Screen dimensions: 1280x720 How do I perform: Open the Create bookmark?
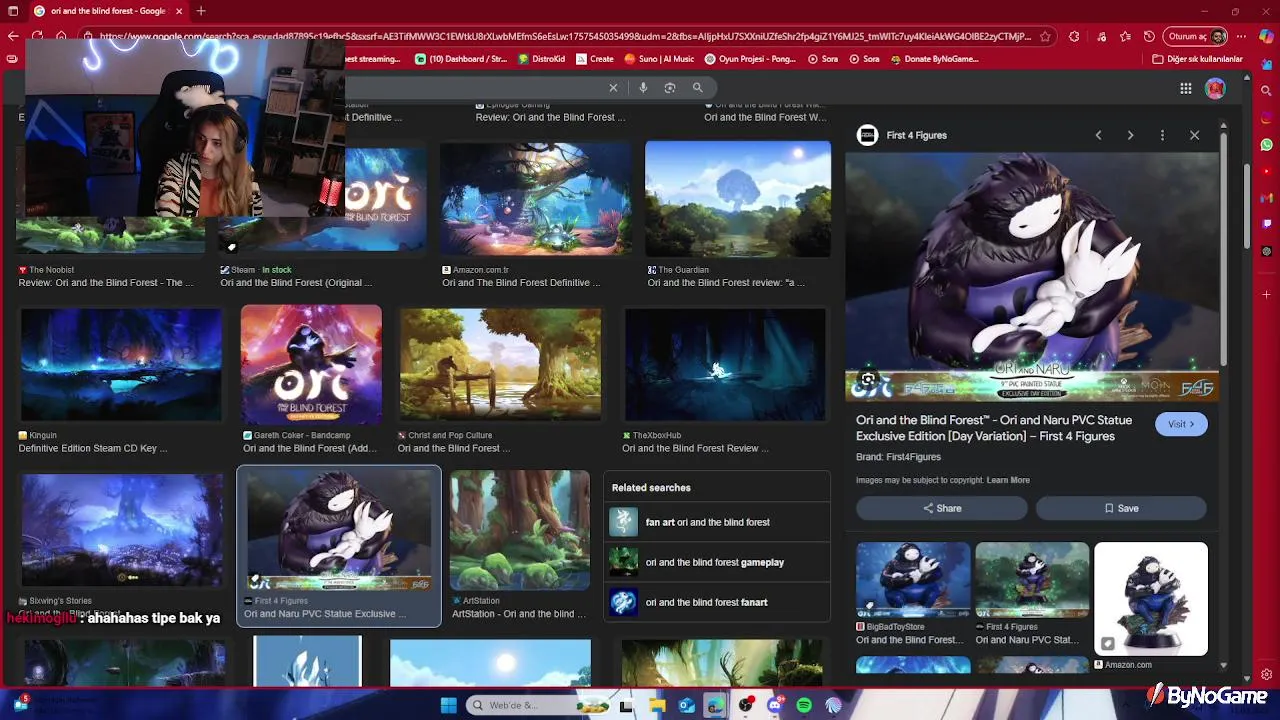click(x=594, y=59)
